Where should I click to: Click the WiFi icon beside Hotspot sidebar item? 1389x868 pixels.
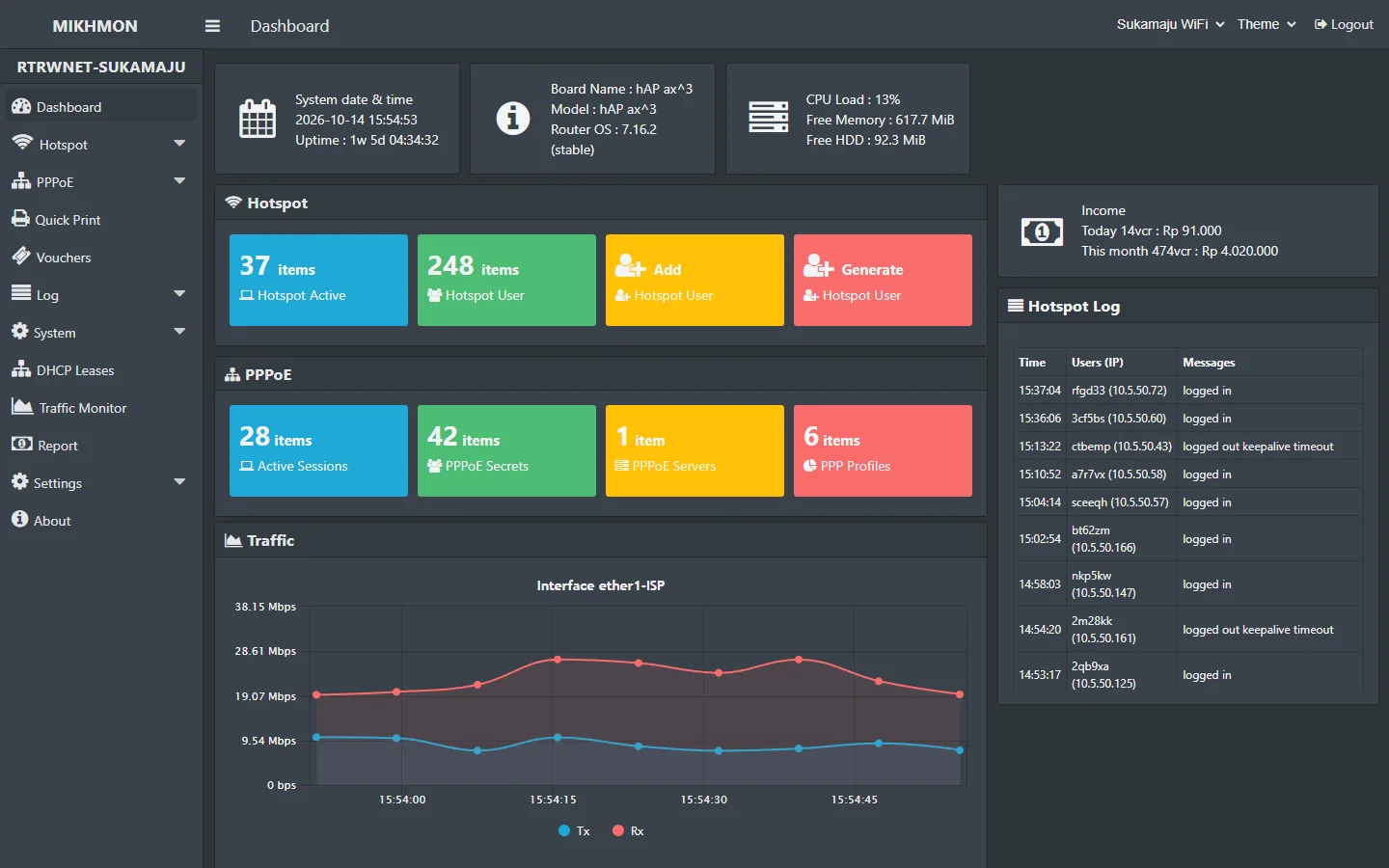click(x=22, y=143)
